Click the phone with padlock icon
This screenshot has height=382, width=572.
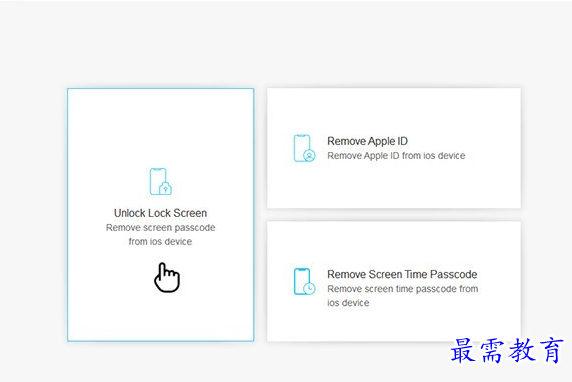161,181
